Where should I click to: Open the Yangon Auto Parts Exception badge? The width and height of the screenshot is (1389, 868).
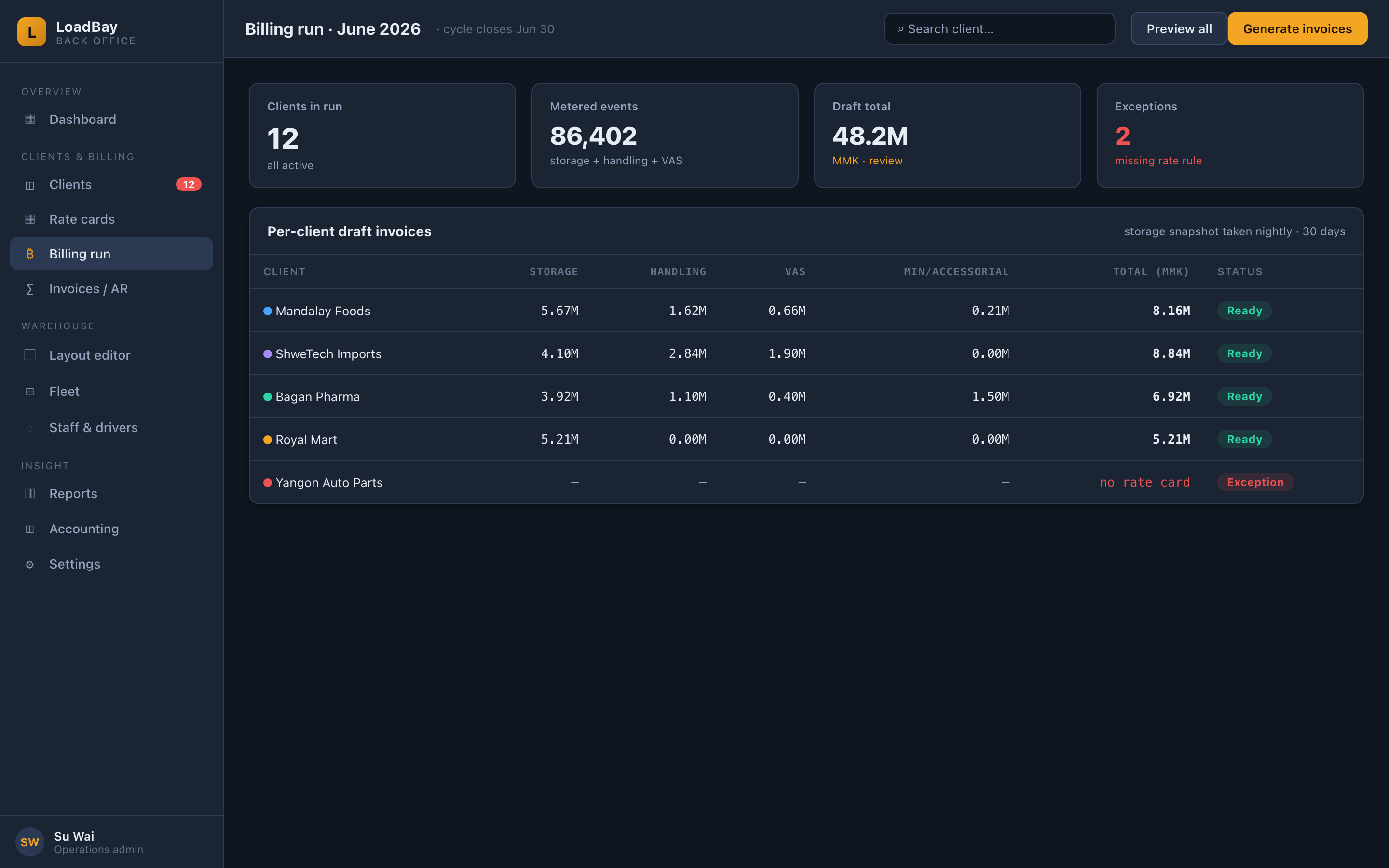tap(1255, 482)
